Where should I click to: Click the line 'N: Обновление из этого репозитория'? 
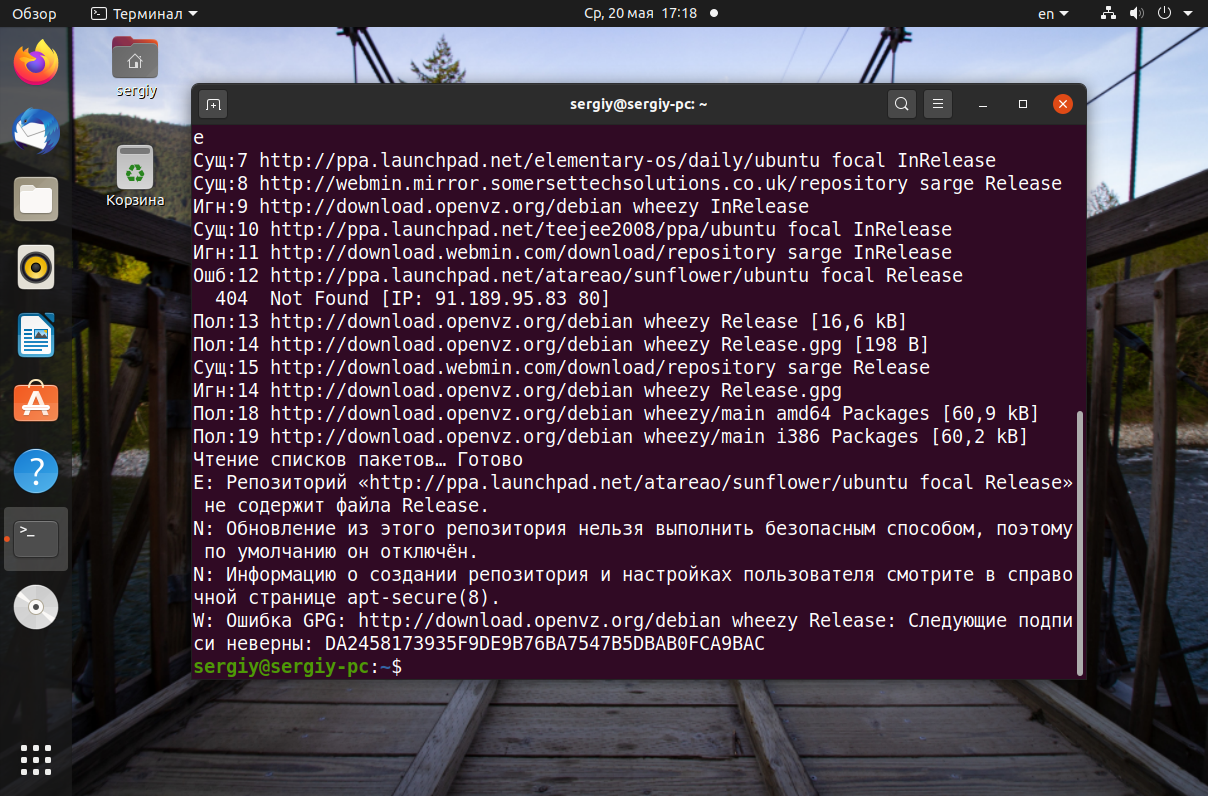633,529
